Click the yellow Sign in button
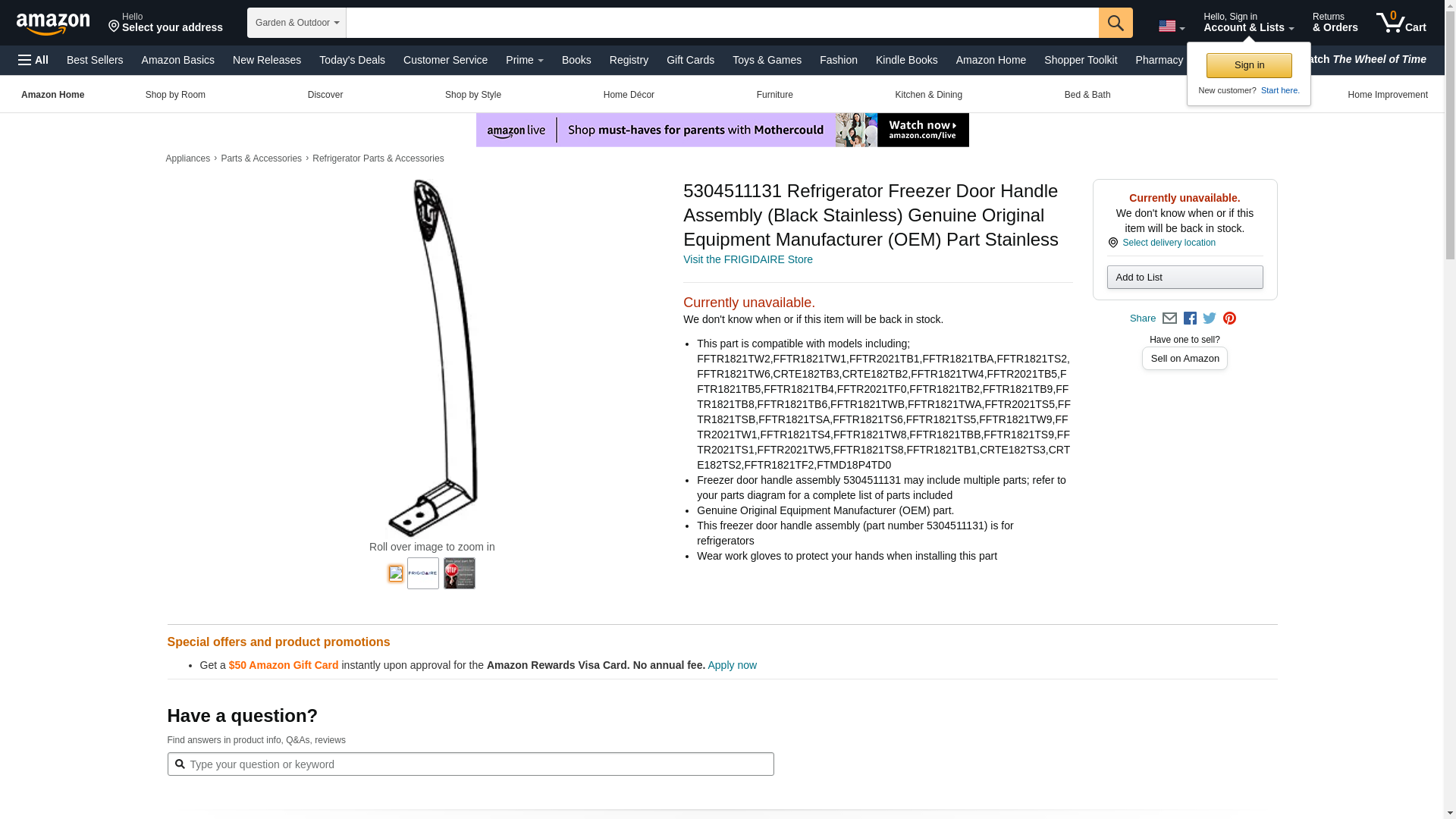This screenshot has width=1456, height=819. coord(1249,65)
